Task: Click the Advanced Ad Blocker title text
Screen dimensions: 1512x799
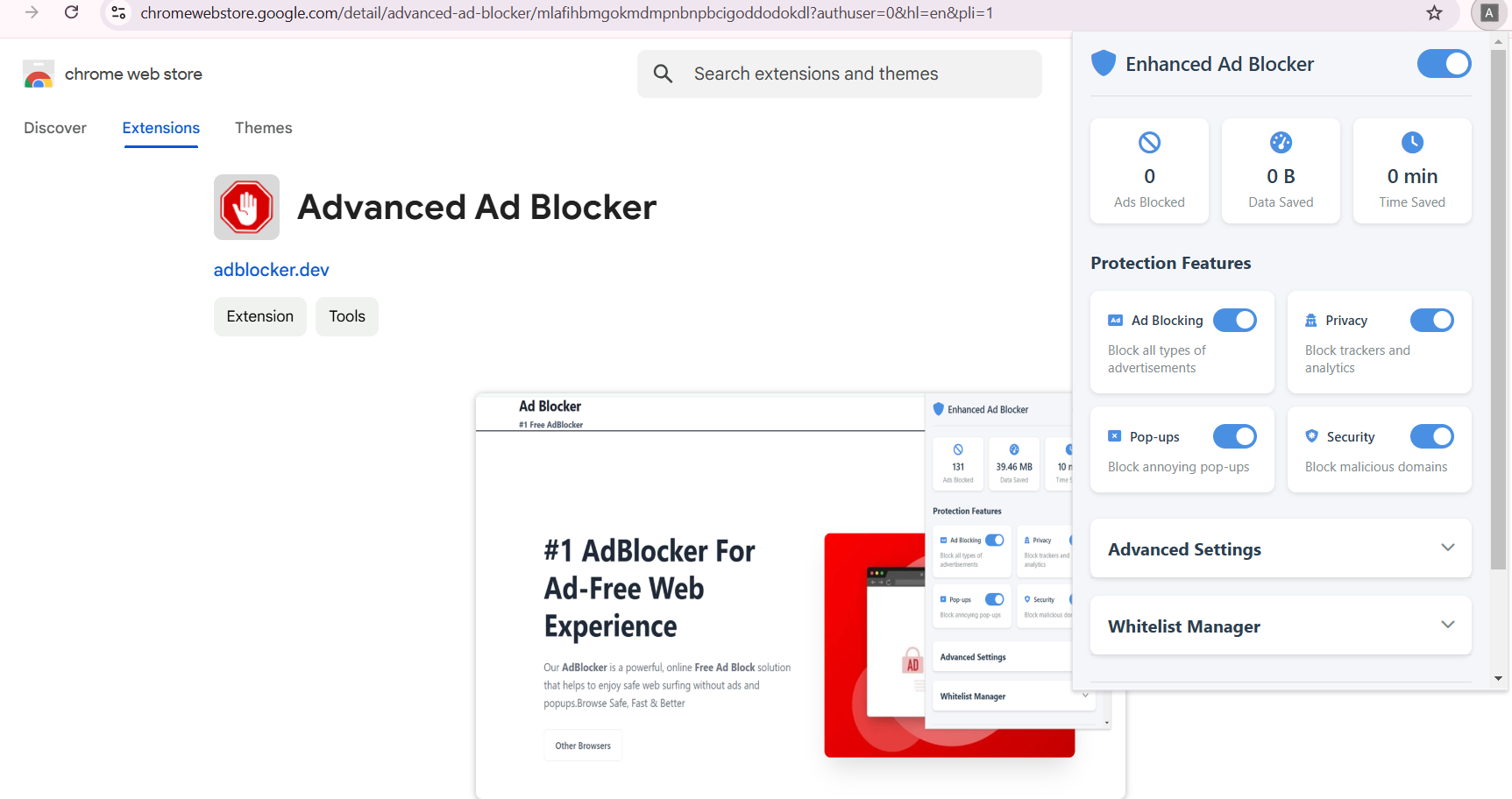Action: click(x=477, y=208)
